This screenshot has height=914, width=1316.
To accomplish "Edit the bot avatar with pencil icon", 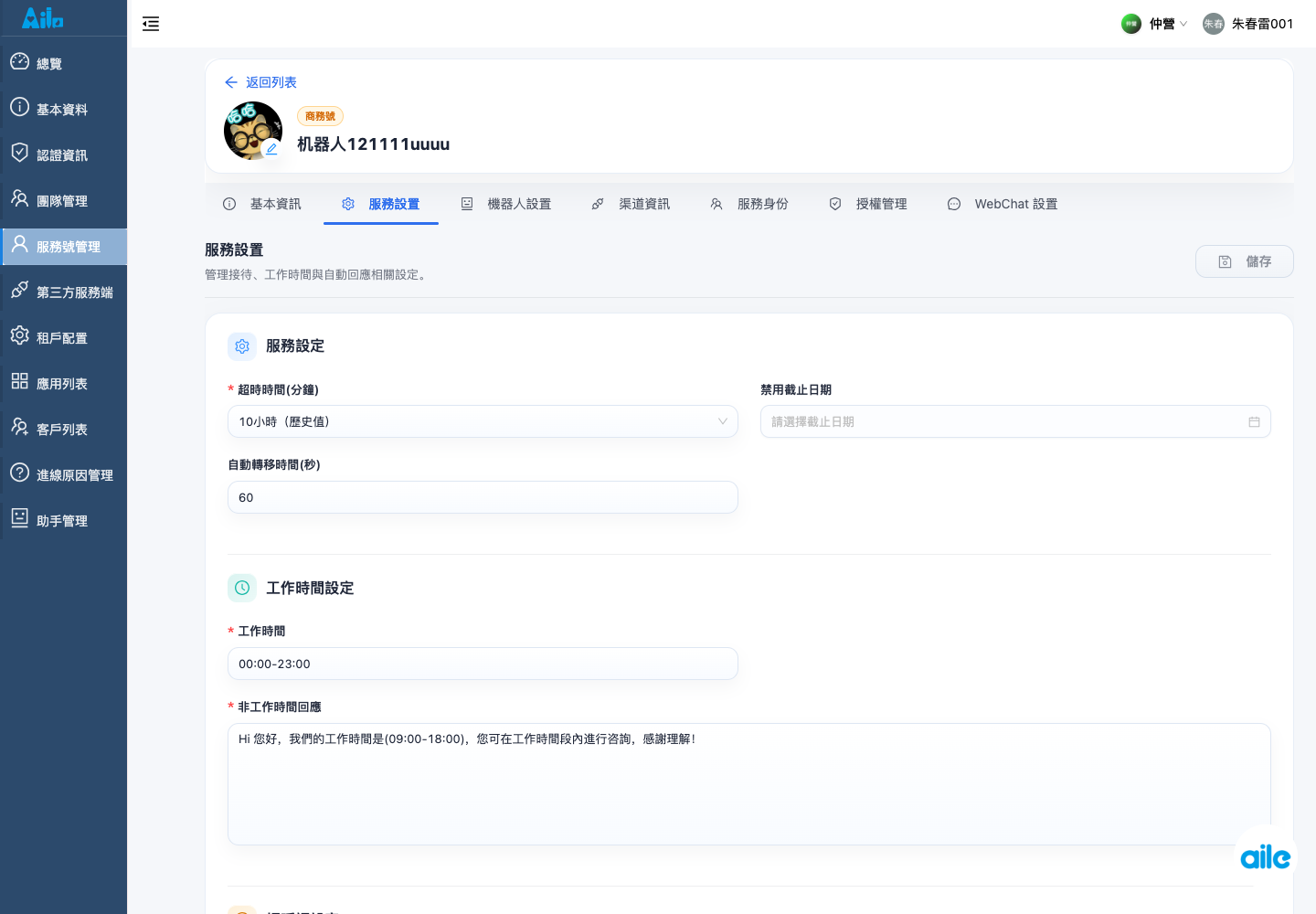I will click(x=271, y=149).
